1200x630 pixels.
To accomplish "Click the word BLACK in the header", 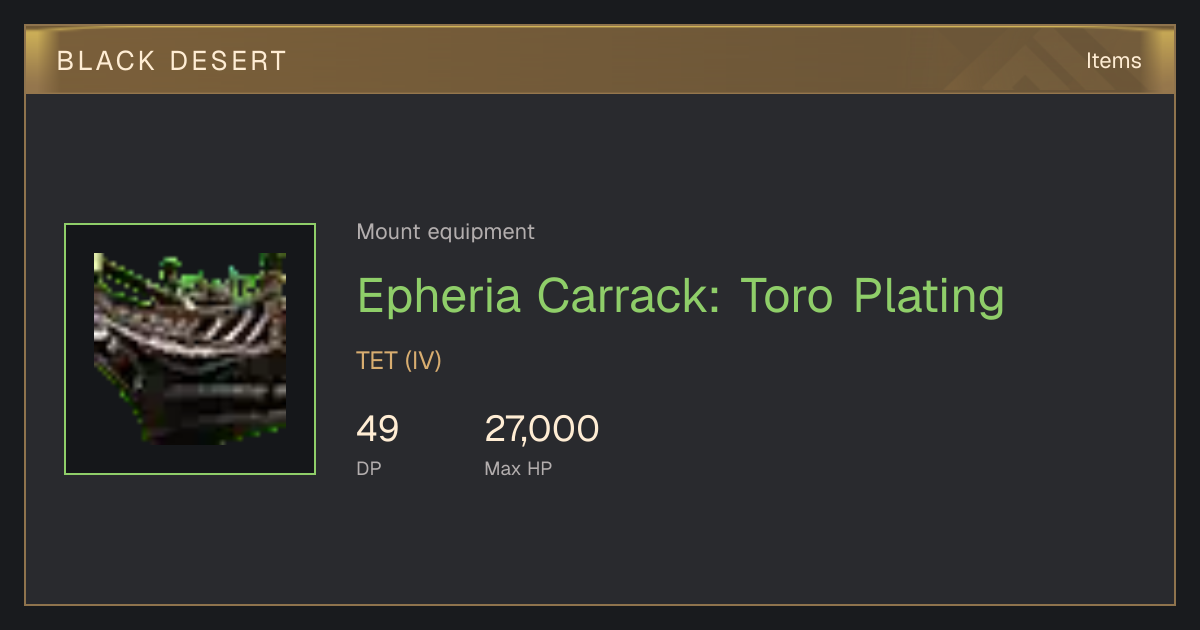I will [107, 61].
